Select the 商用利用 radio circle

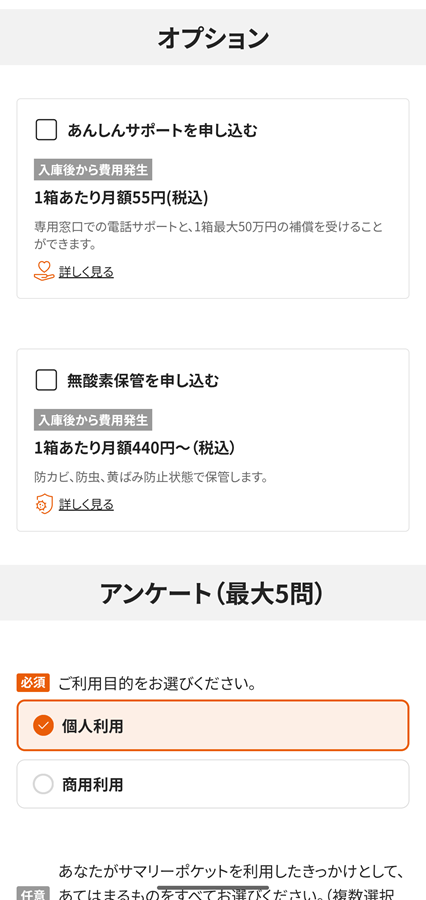43,784
